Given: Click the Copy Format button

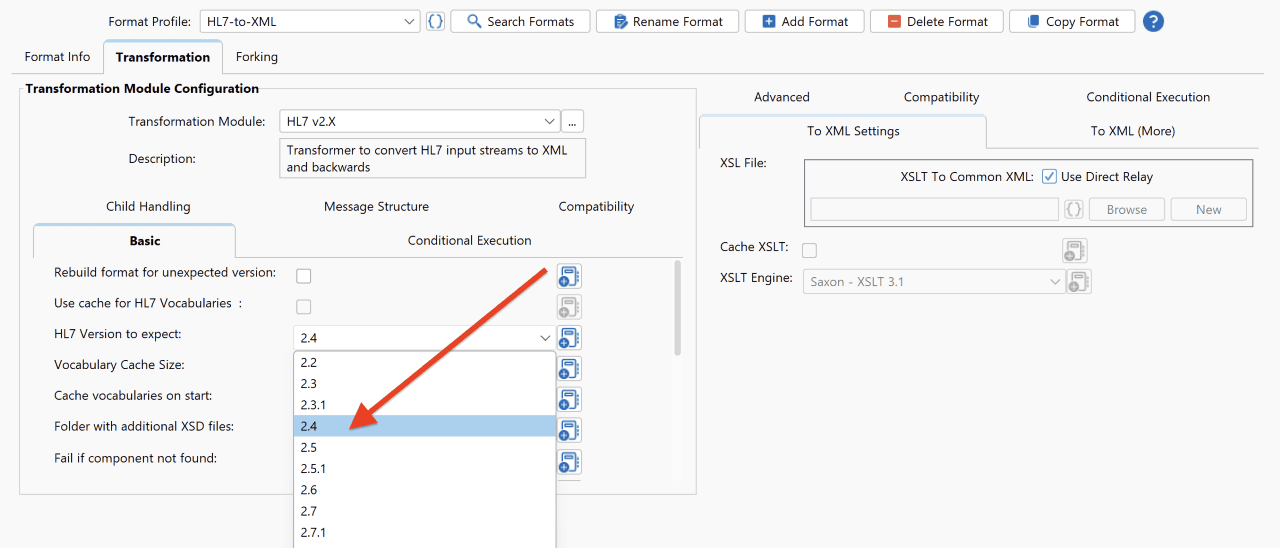Looking at the screenshot, I should [1072, 21].
